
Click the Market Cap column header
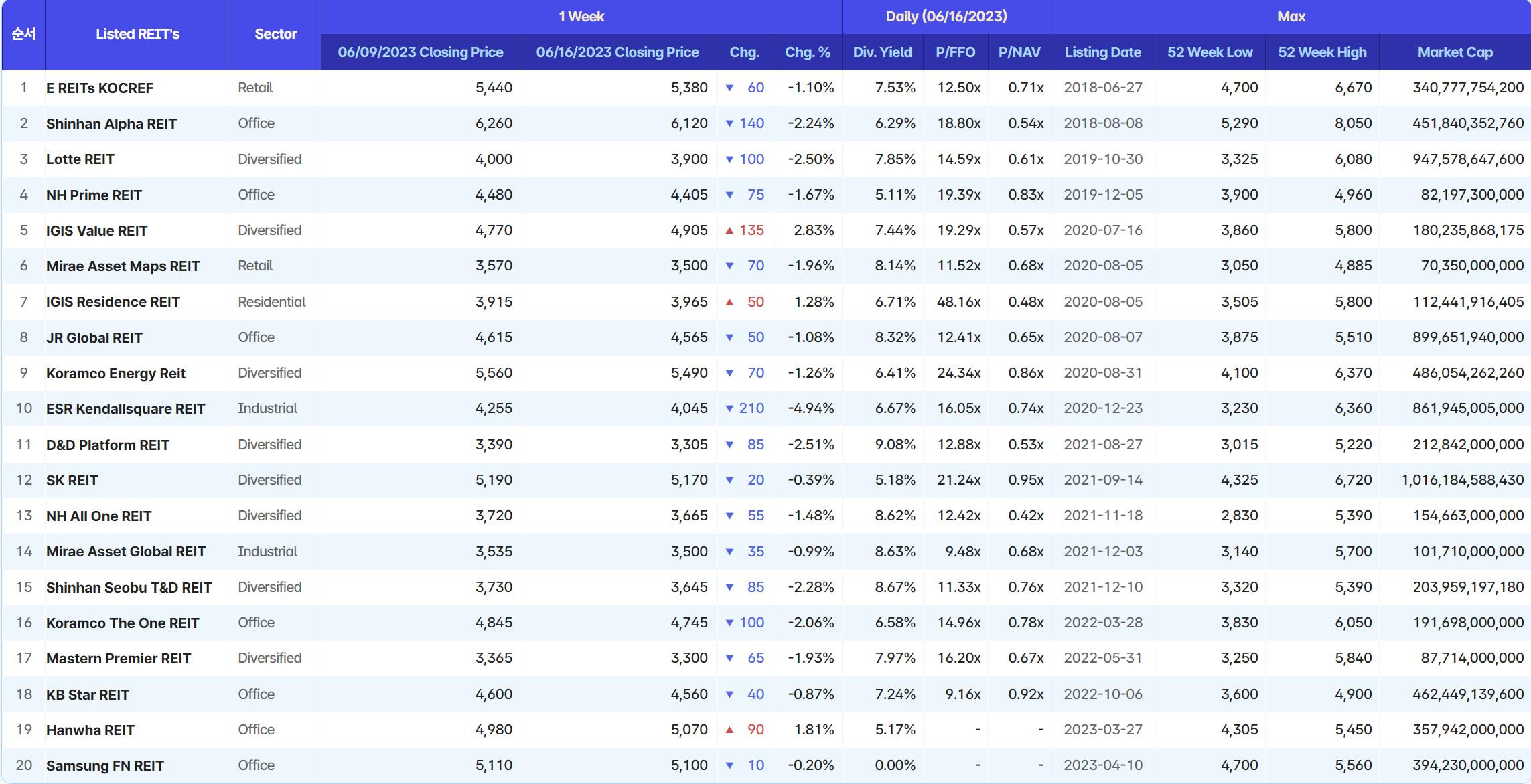(1455, 52)
